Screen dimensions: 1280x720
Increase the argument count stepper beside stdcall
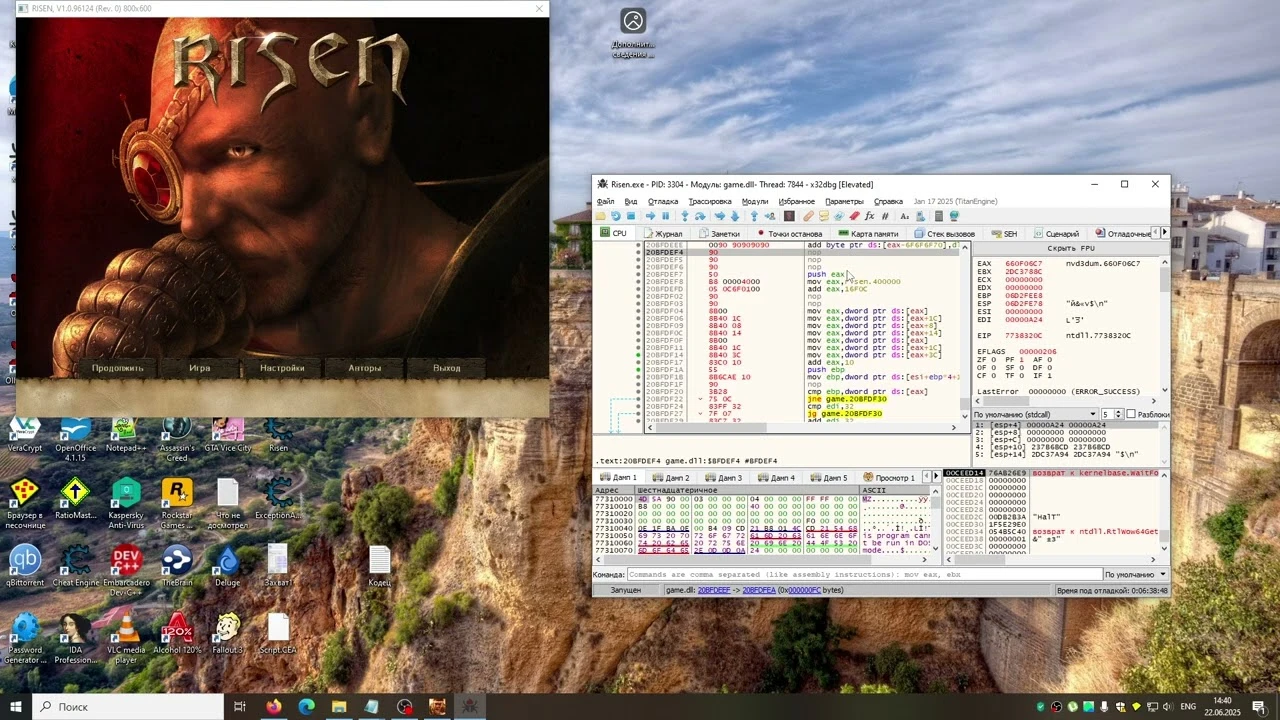pyautogui.click(x=1118, y=410)
